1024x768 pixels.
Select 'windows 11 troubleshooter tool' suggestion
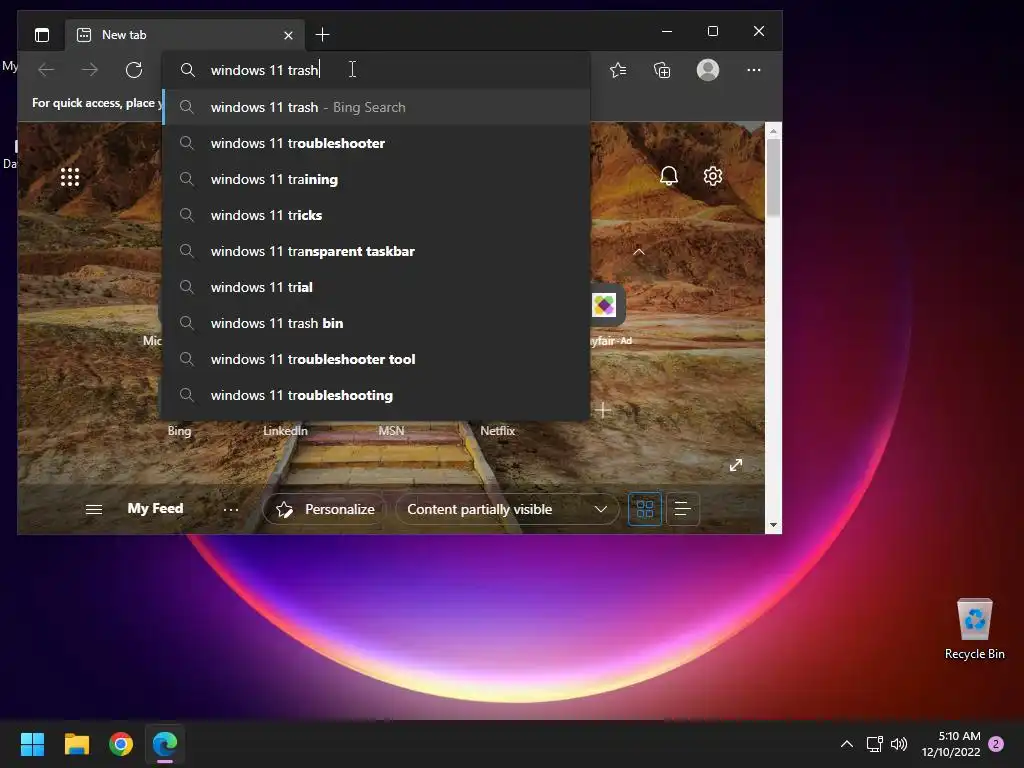click(376, 359)
